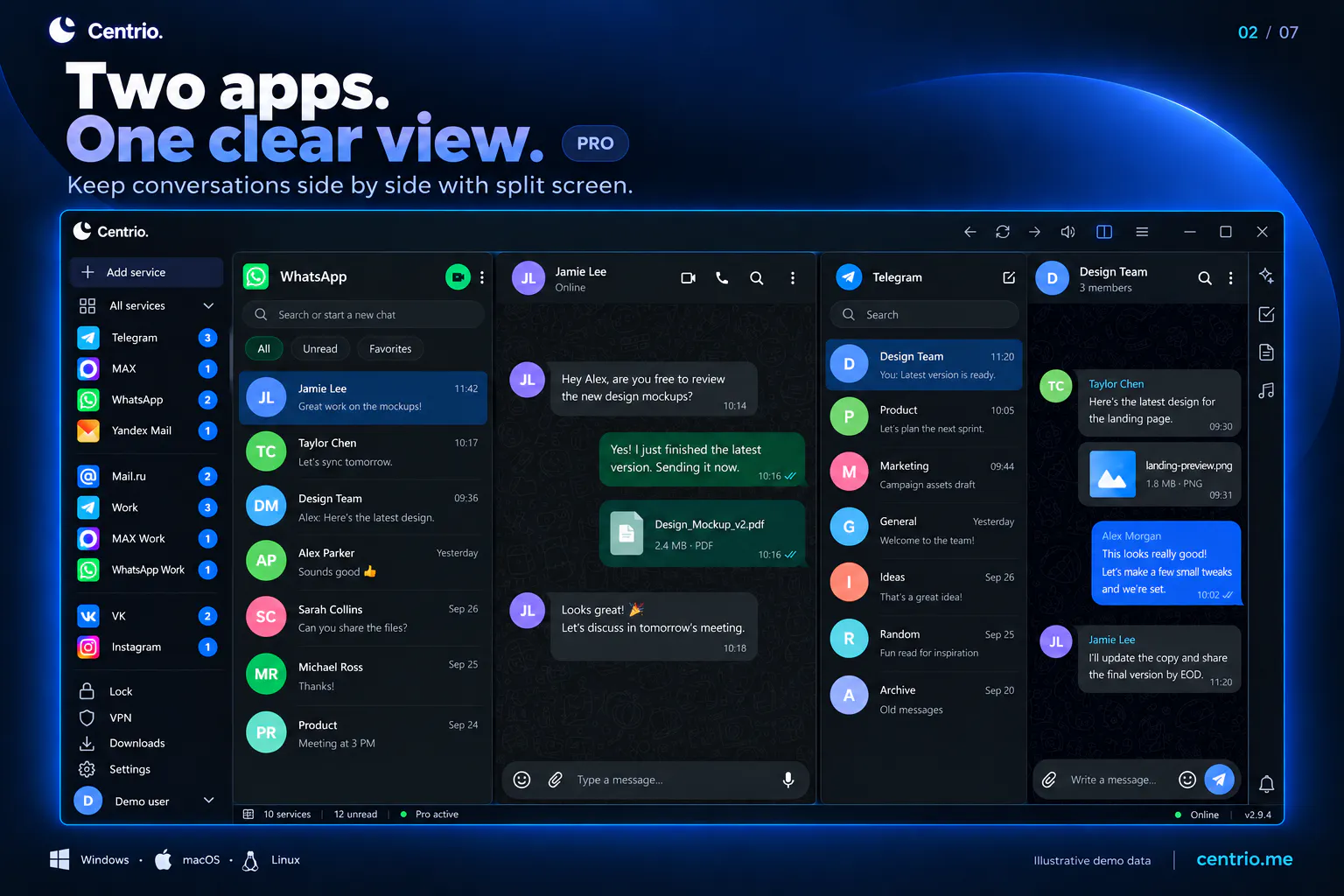Mute sounds with the speaker icon
Image resolution: width=1344 pixels, height=896 pixels.
(x=1068, y=232)
